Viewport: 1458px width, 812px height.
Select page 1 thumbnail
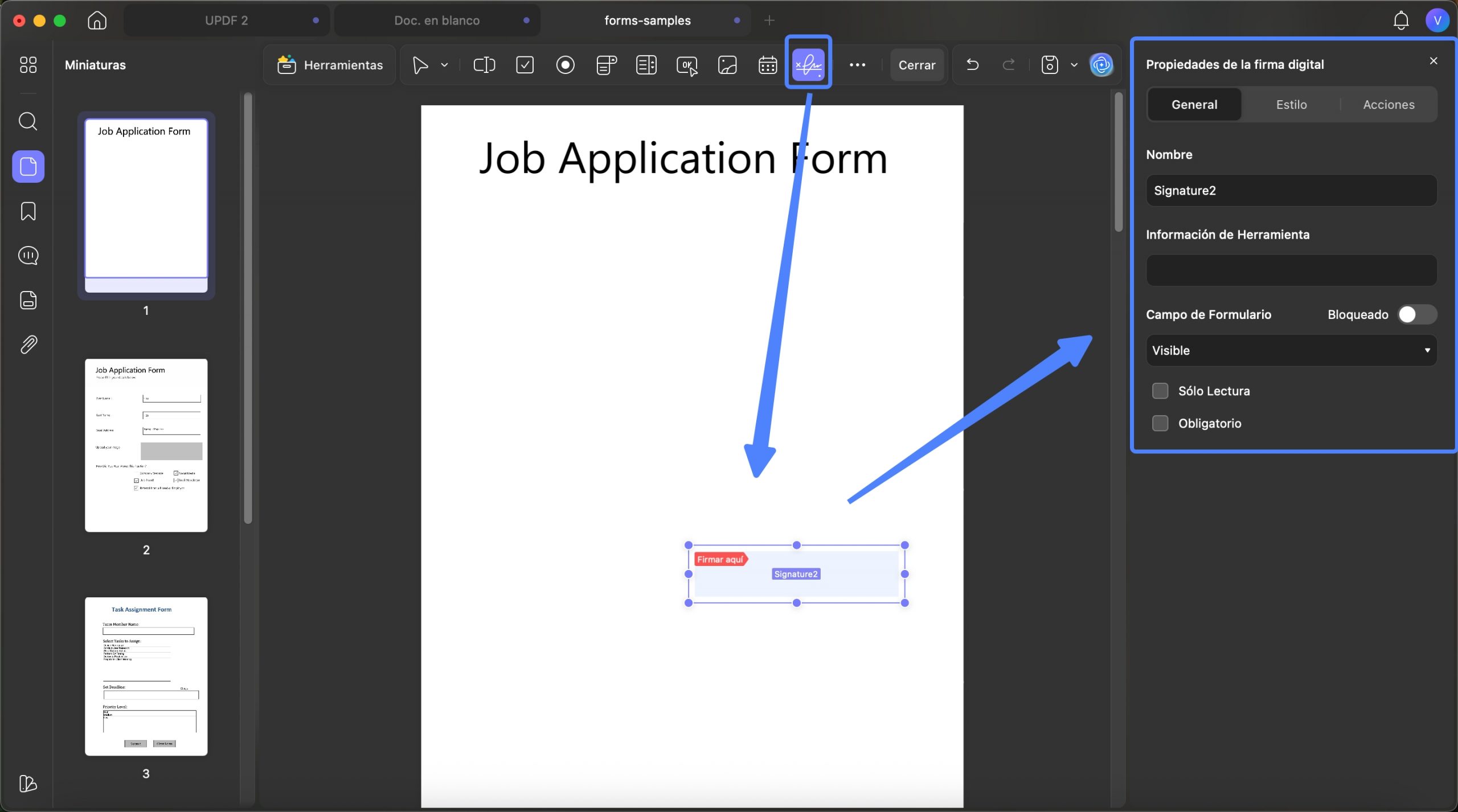click(x=146, y=206)
